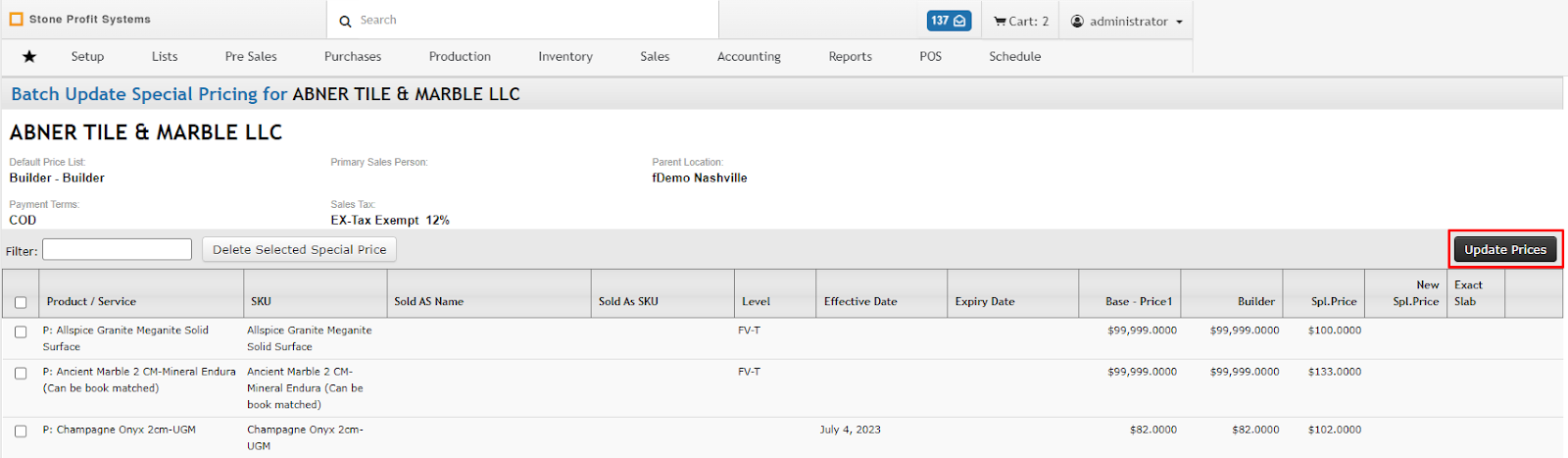
Task: Click the favorites star icon
Action: (29, 57)
